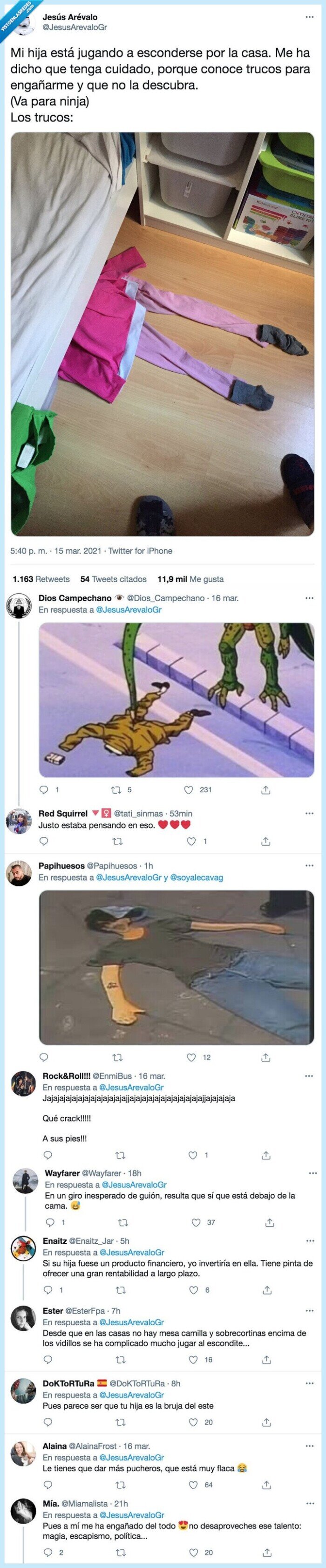View the 54 Tweets citados list
Image resolution: width=326 pixels, height=1568 pixels.
[113, 579]
